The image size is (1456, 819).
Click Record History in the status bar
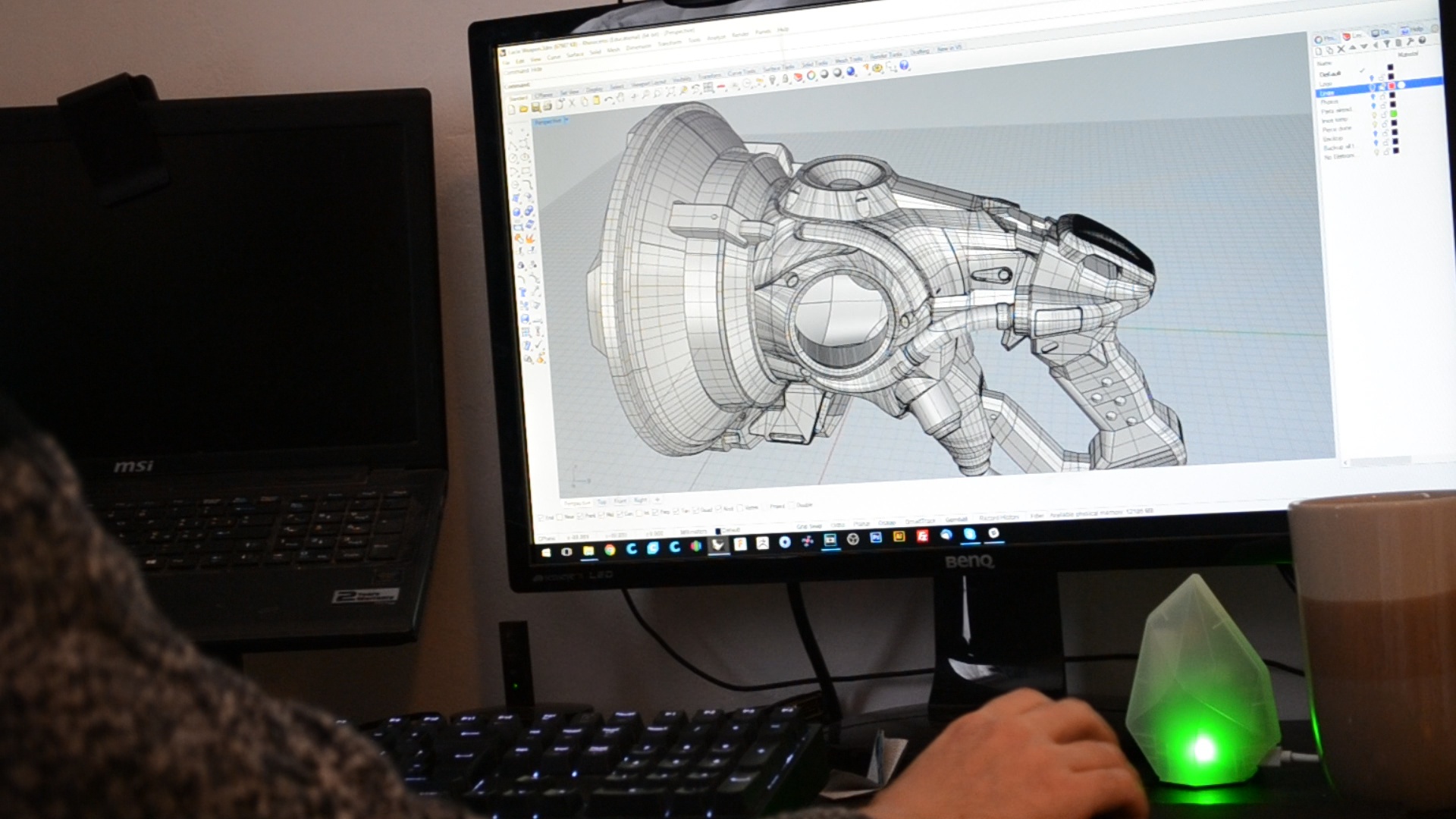[x=999, y=517]
